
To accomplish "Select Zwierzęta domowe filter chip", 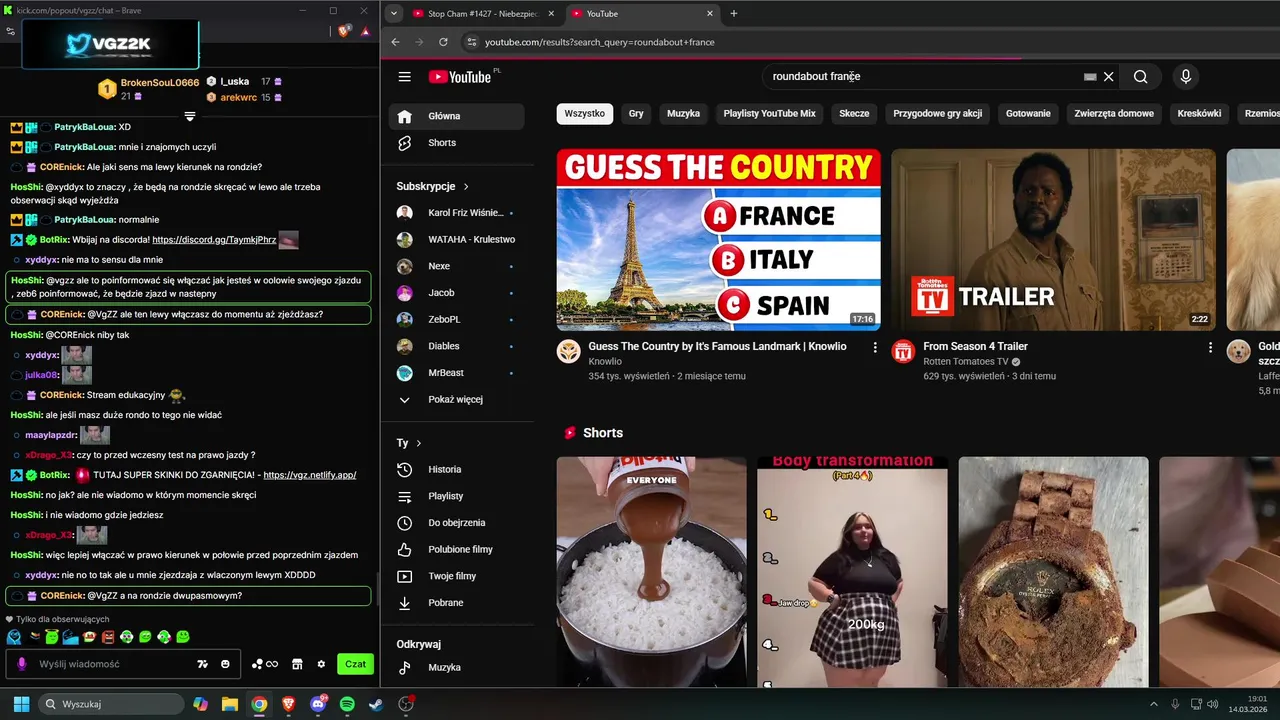I will tap(1114, 114).
